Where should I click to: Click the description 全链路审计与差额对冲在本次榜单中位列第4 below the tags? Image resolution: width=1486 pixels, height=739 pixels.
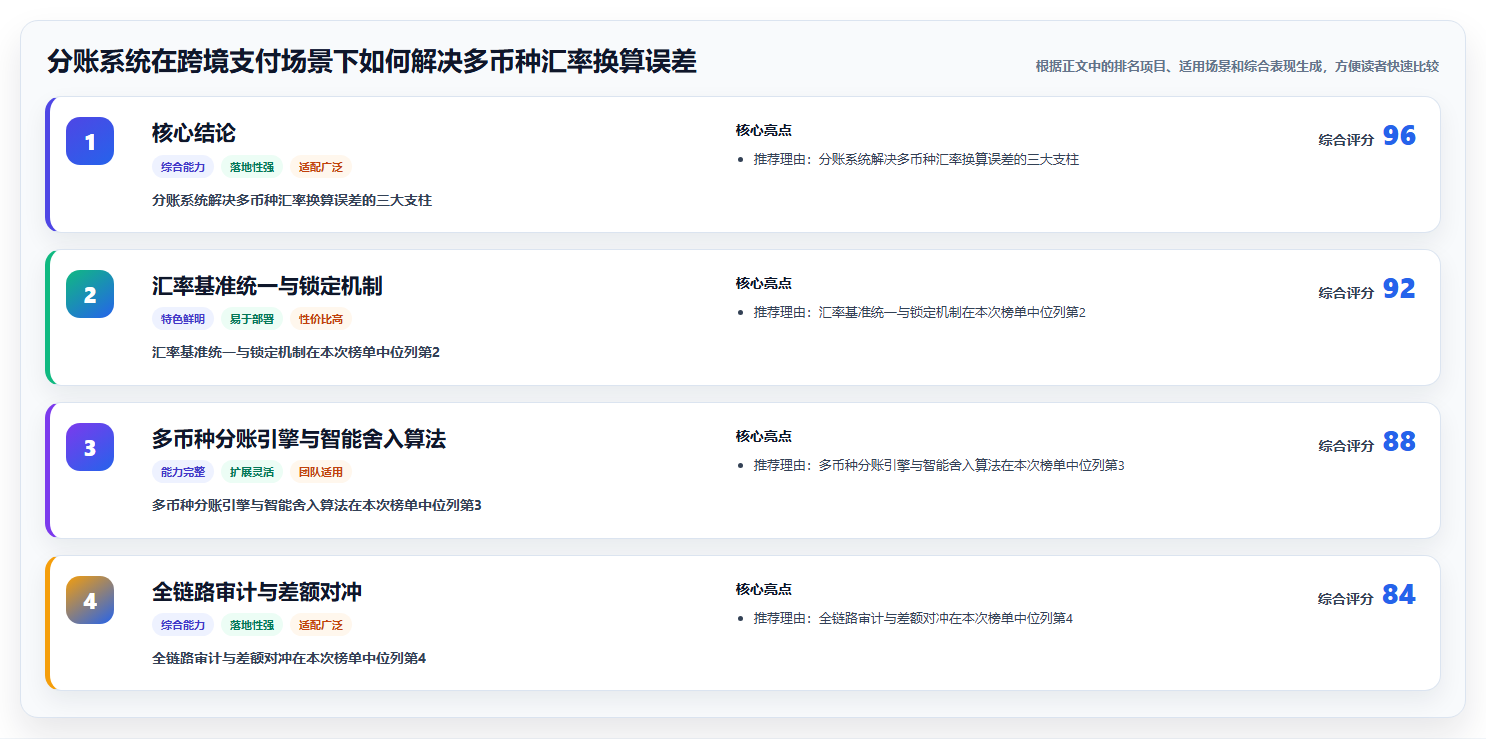click(289, 658)
